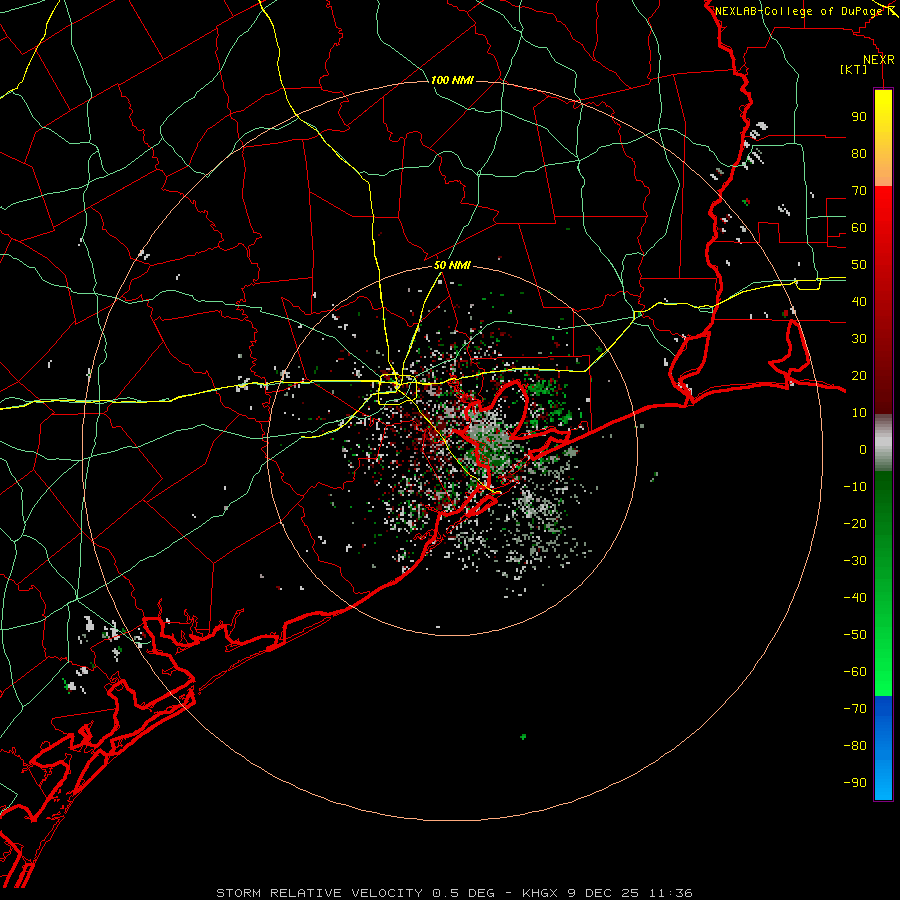The width and height of the screenshot is (900, 900).
Task: Select the 50 value on velocity scale
Action: 859,265
